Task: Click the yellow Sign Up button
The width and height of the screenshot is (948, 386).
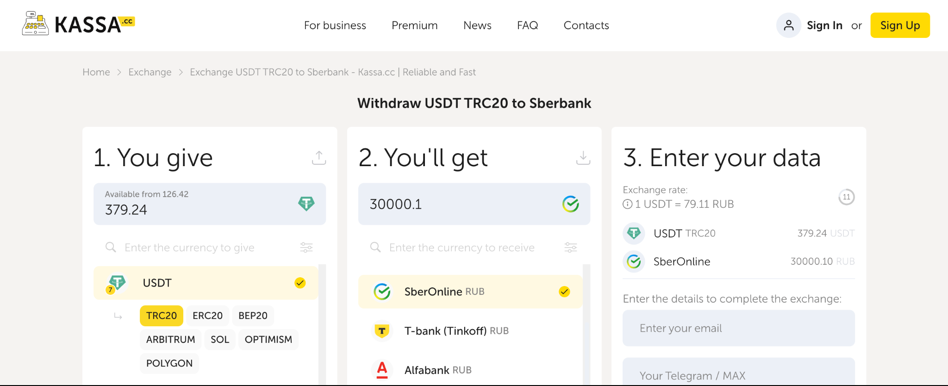Action: coord(900,25)
